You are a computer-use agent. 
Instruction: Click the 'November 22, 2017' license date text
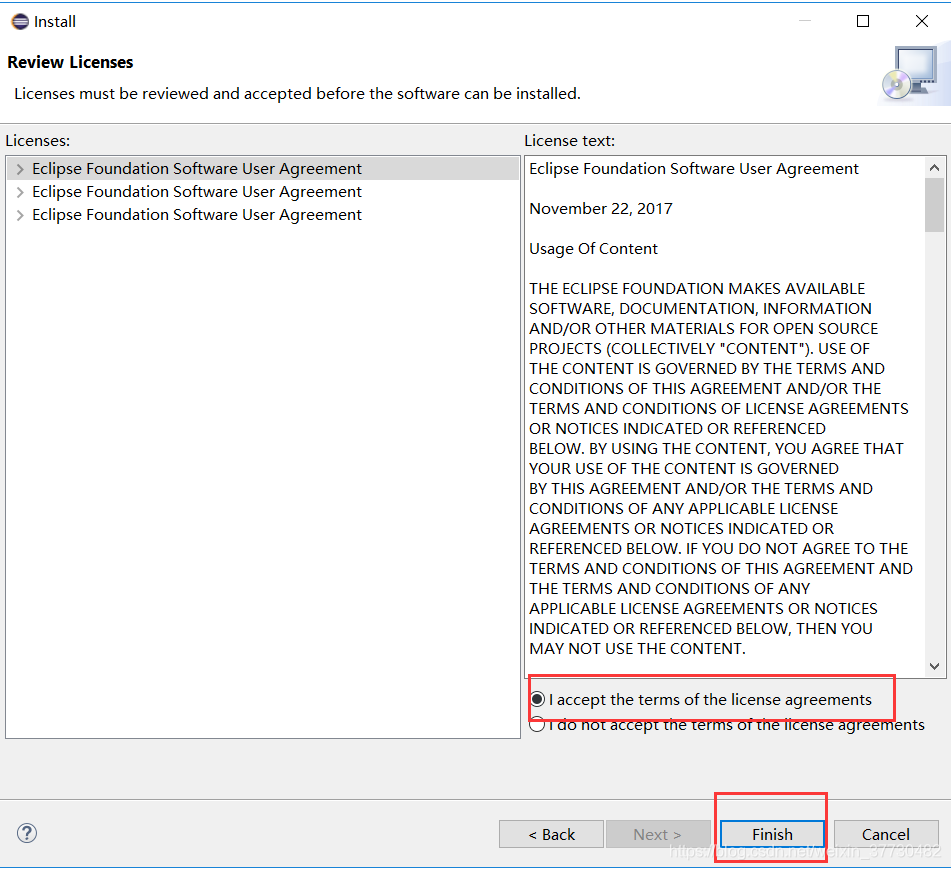click(x=600, y=209)
